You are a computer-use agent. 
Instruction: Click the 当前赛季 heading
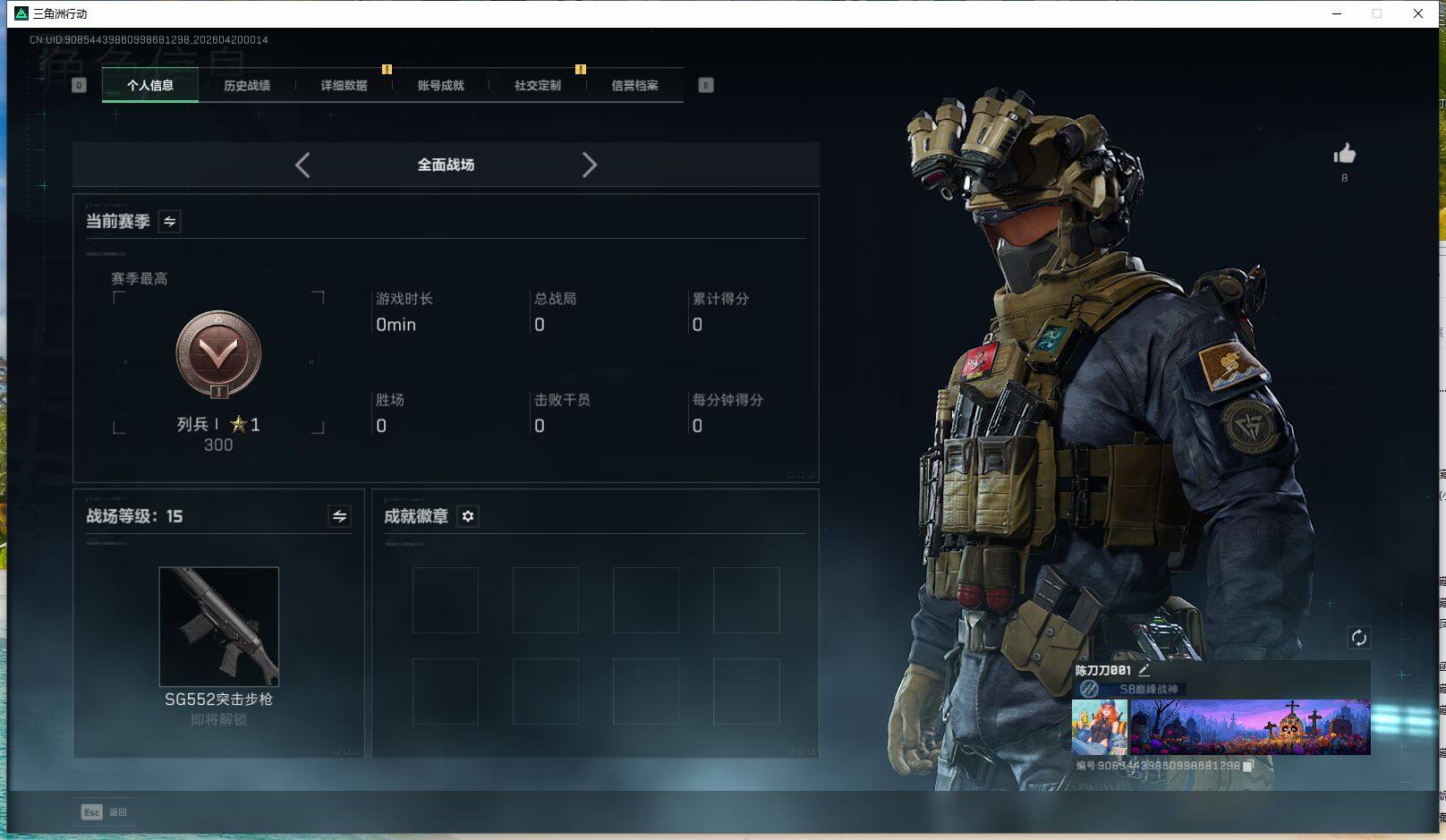point(118,221)
